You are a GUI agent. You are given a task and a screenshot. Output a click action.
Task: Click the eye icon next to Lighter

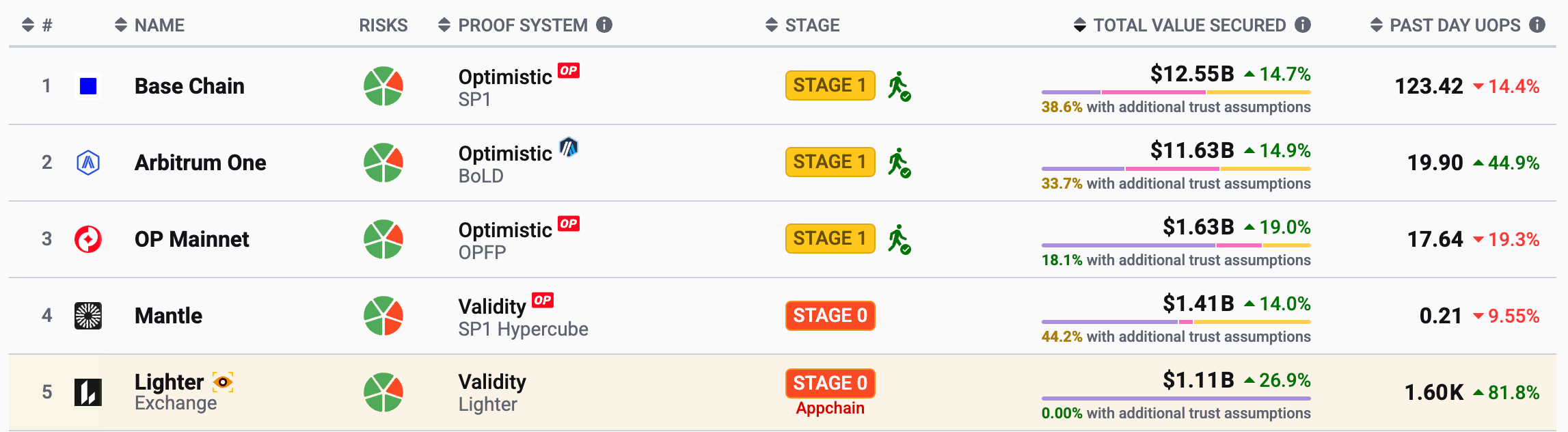[x=223, y=382]
